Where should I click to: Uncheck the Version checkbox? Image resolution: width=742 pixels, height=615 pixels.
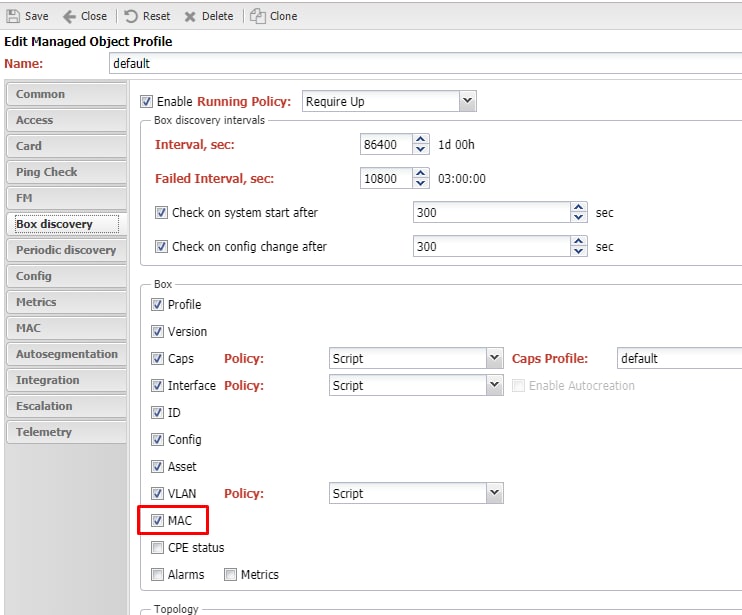point(157,331)
